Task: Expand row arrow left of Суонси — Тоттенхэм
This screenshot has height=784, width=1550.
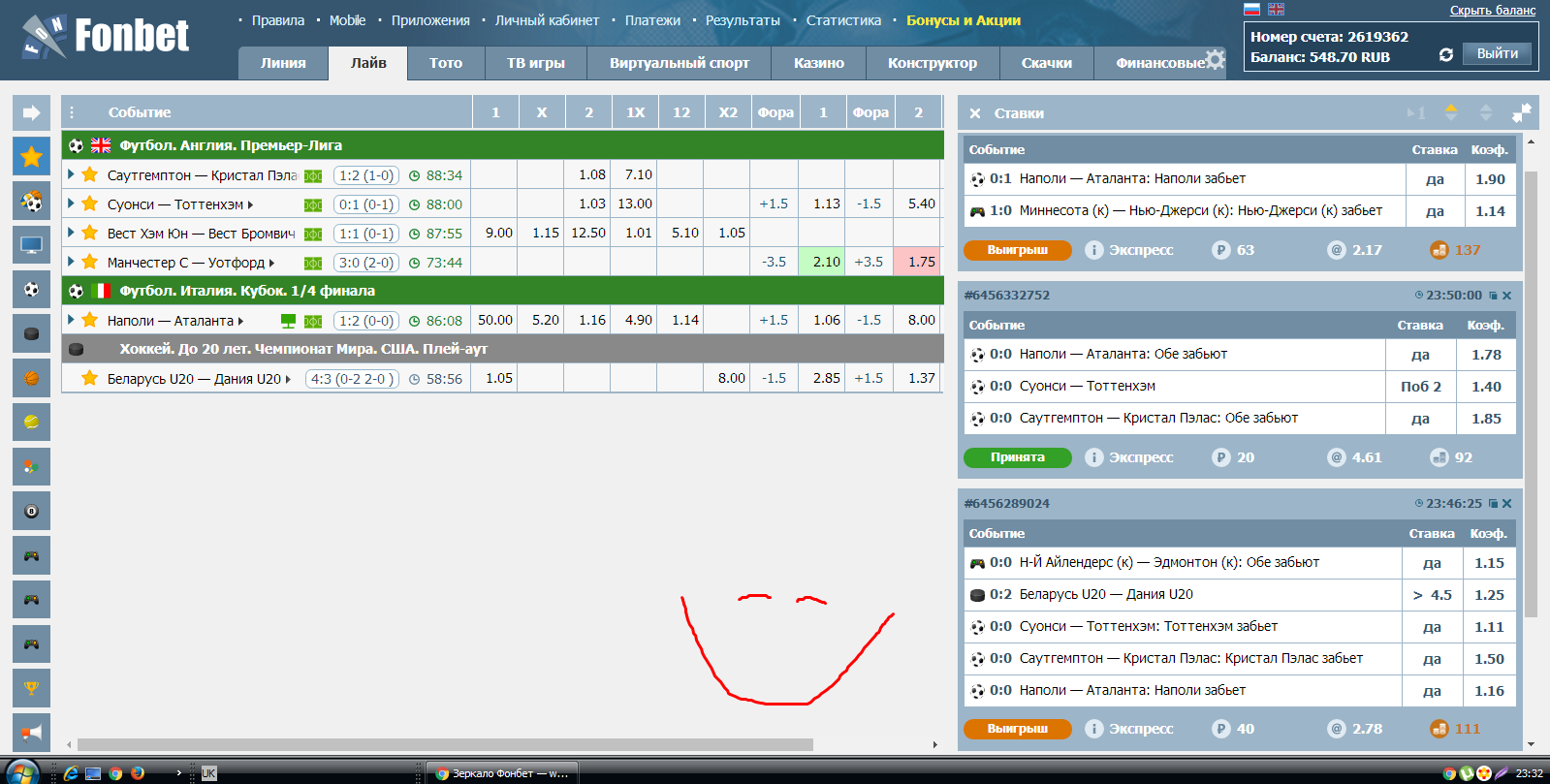Action: 71,204
